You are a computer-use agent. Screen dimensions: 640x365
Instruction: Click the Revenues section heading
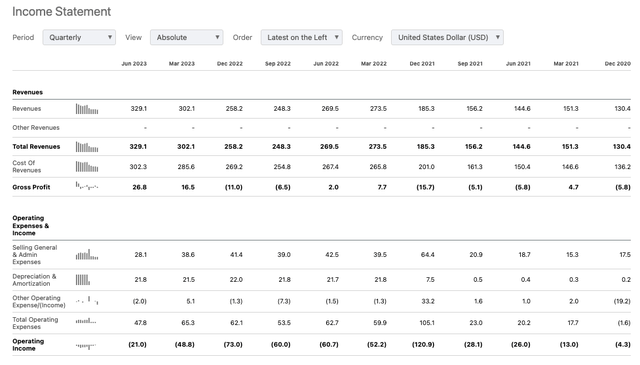point(27,92)
